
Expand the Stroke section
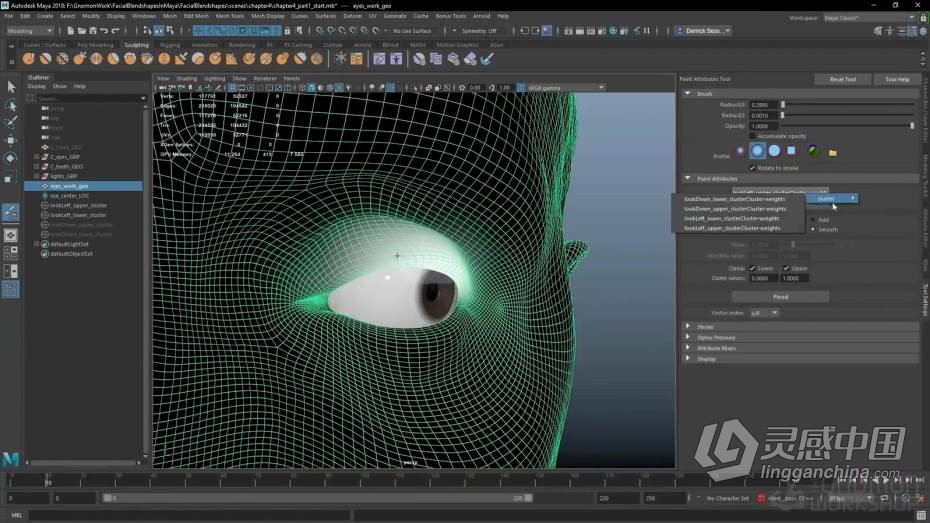687,327
